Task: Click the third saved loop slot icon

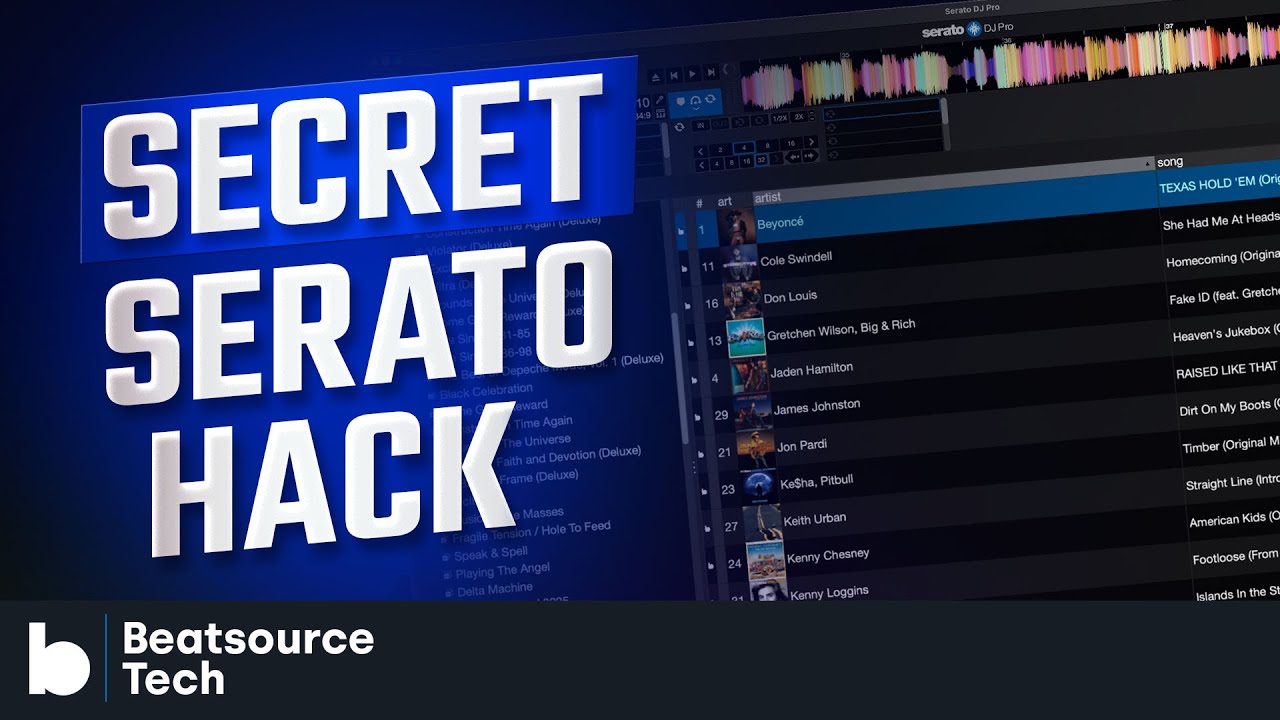Action: (x=832, y=141)
